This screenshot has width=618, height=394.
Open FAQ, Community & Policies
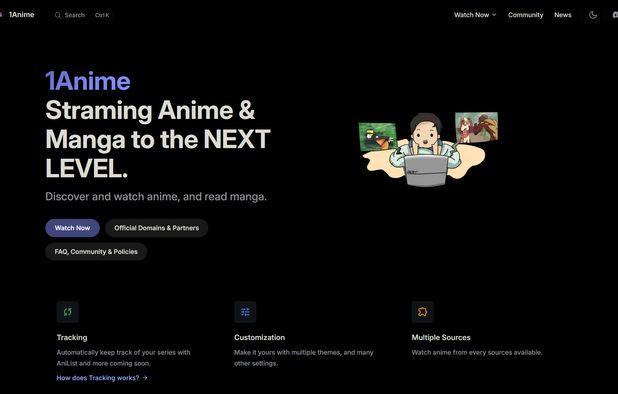click(96, 251)
